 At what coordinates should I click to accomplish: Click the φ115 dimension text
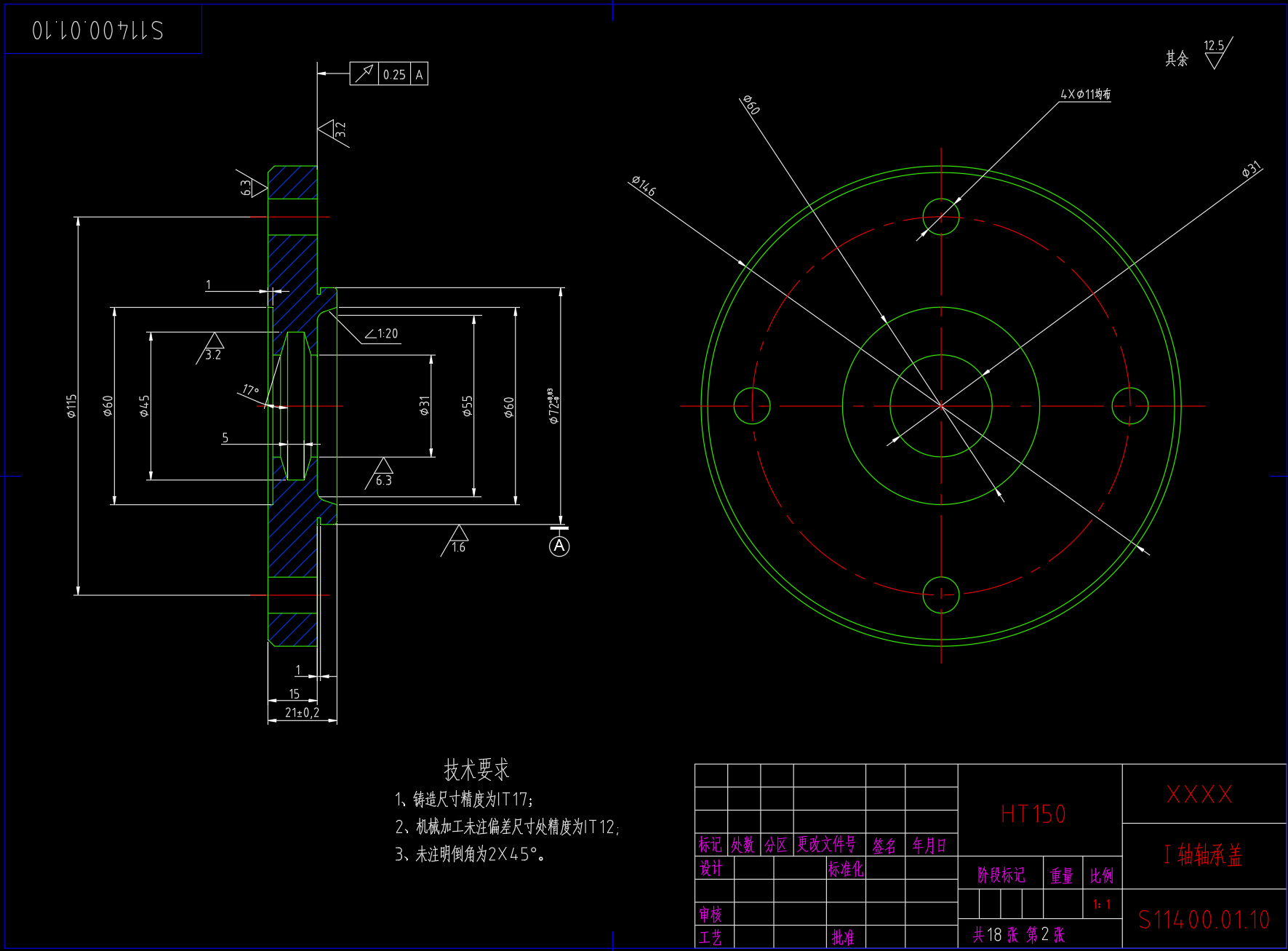pos(71,406)
